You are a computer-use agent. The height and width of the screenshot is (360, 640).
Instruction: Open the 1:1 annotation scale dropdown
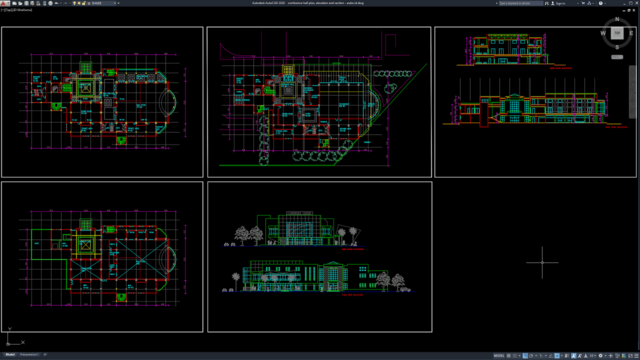(593, 356)
